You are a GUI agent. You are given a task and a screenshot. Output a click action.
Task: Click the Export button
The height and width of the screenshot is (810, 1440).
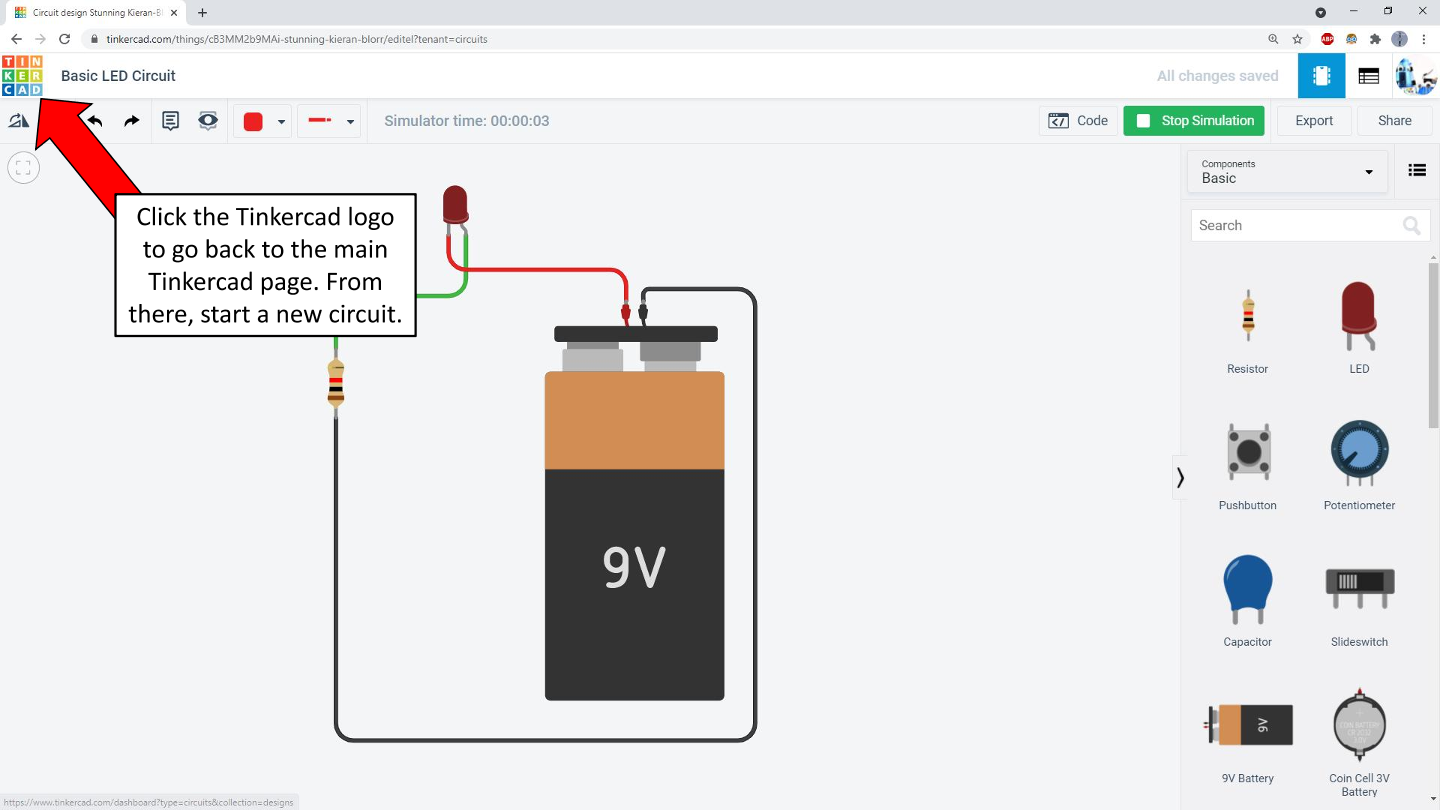(x=1313, y=121)
